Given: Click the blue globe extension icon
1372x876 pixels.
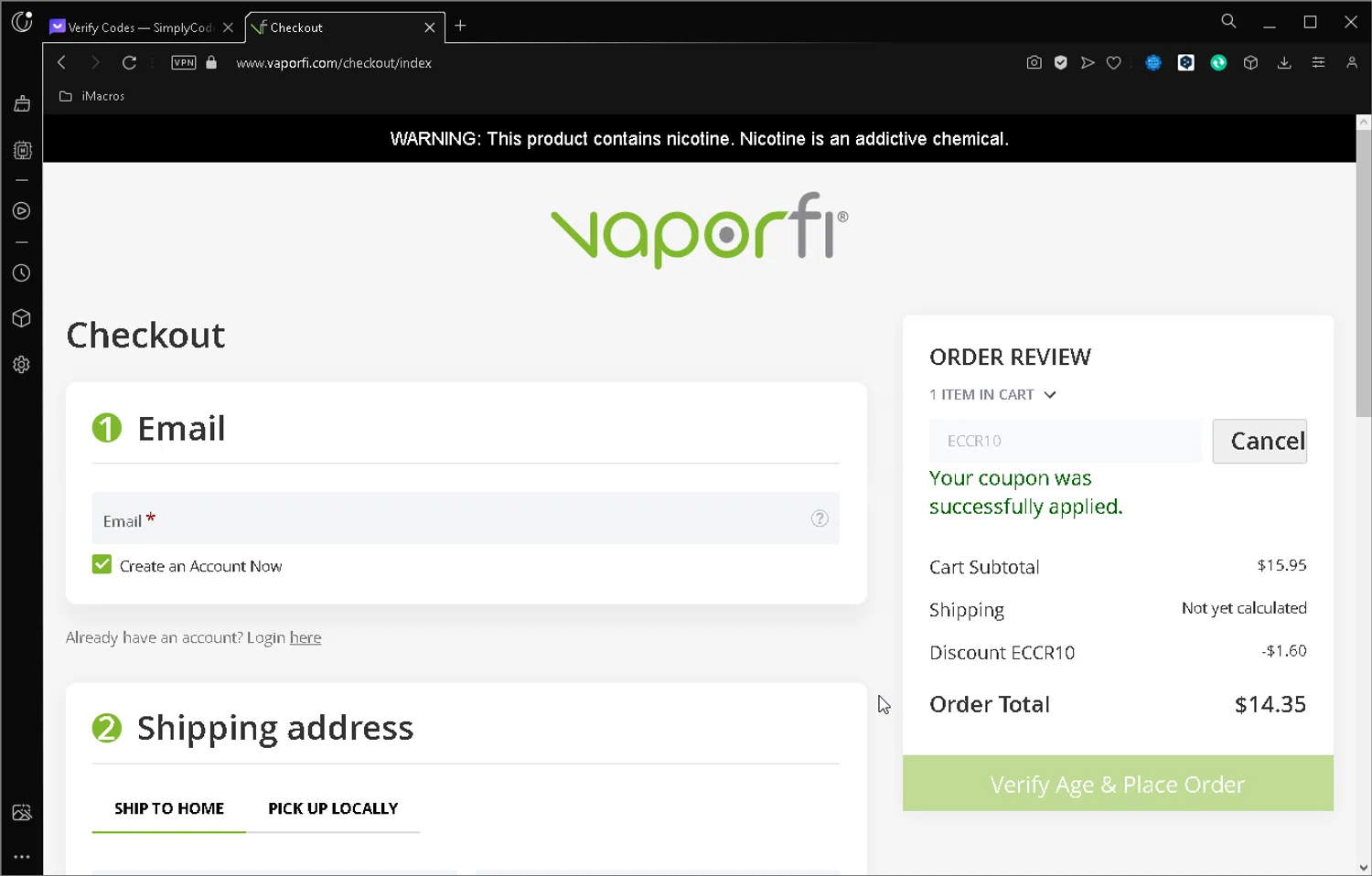Looking at the screenshot, I should 1153,62.
